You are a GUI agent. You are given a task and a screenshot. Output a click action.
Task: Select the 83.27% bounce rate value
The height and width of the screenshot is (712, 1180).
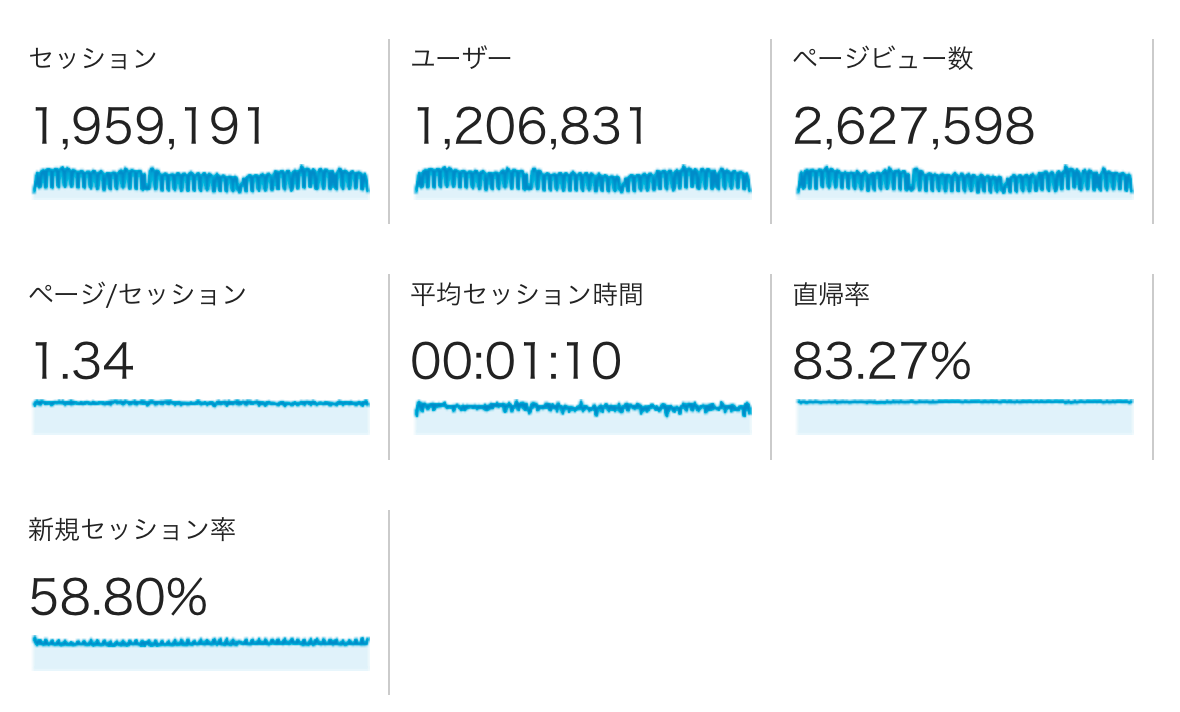coord(882,361)
